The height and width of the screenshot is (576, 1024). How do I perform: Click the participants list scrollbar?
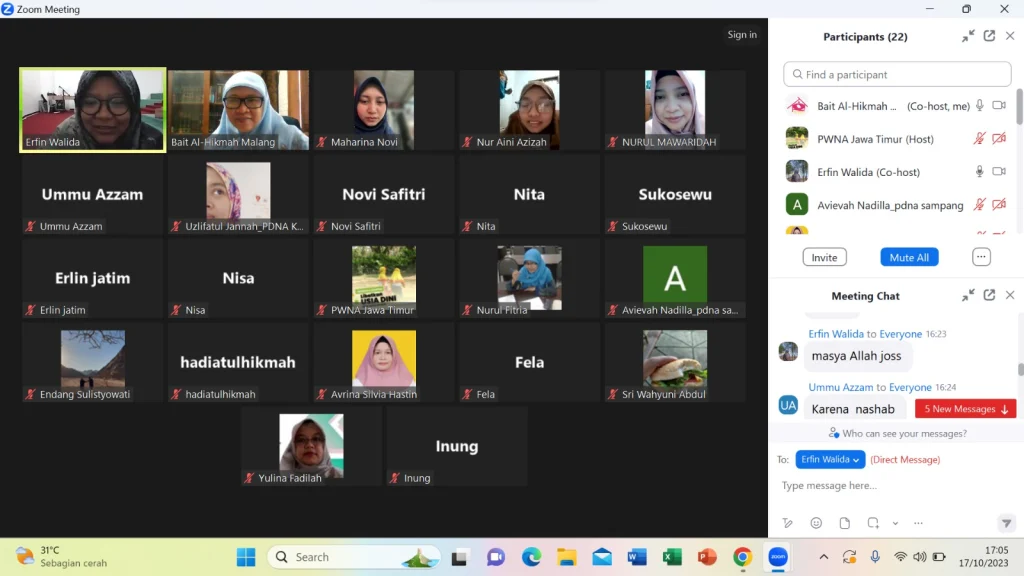1019,108
